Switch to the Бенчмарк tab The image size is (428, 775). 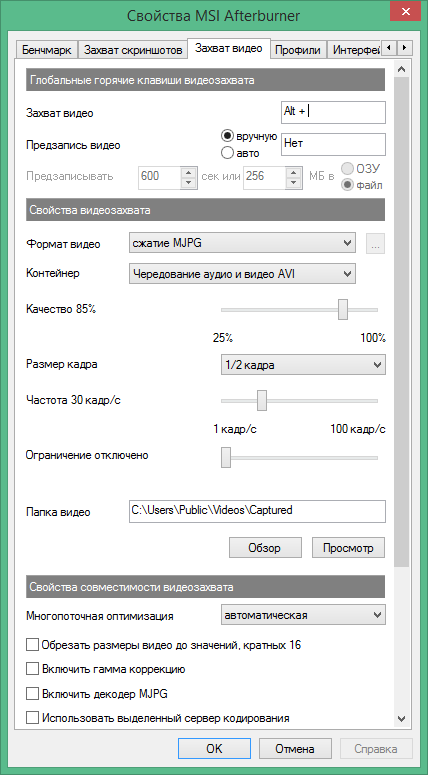[47, 50]
